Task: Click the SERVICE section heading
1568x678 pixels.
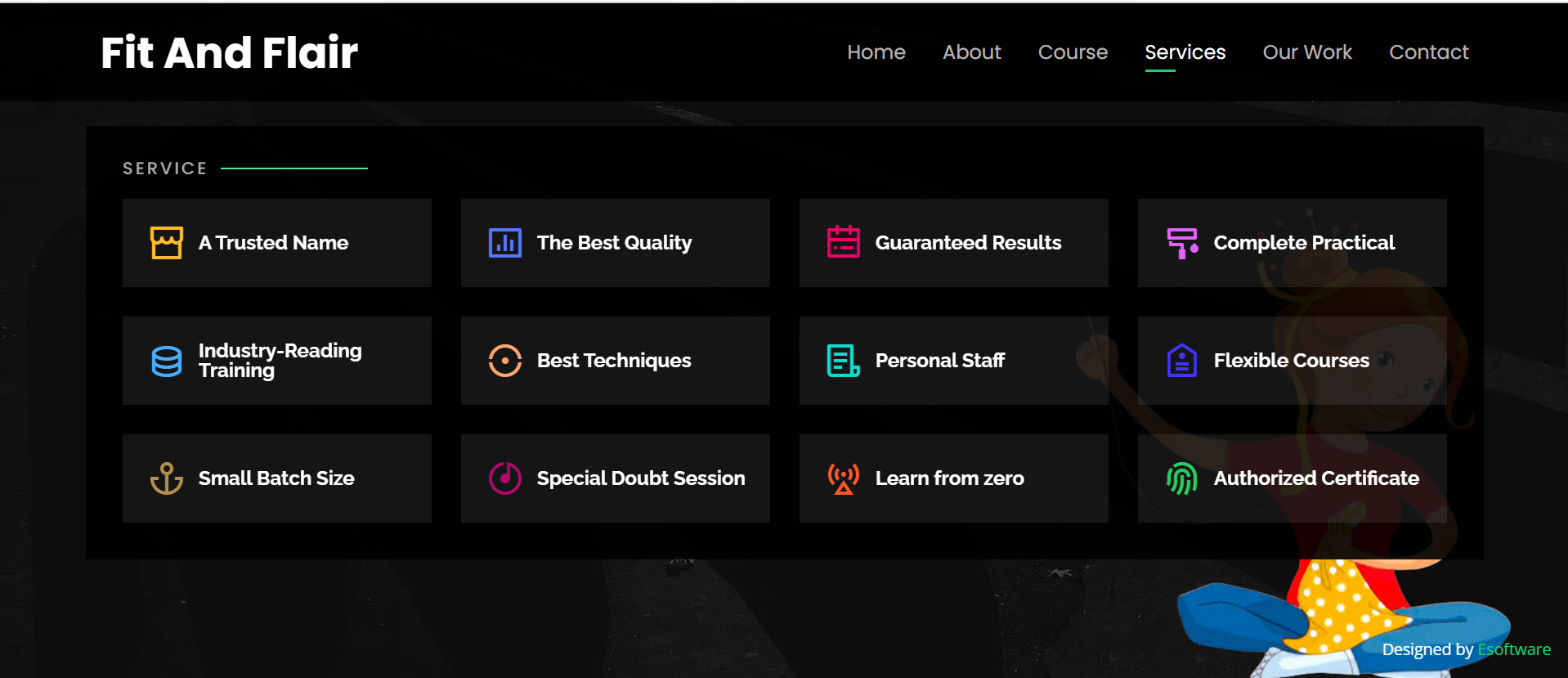Action: tap(165, 168)
